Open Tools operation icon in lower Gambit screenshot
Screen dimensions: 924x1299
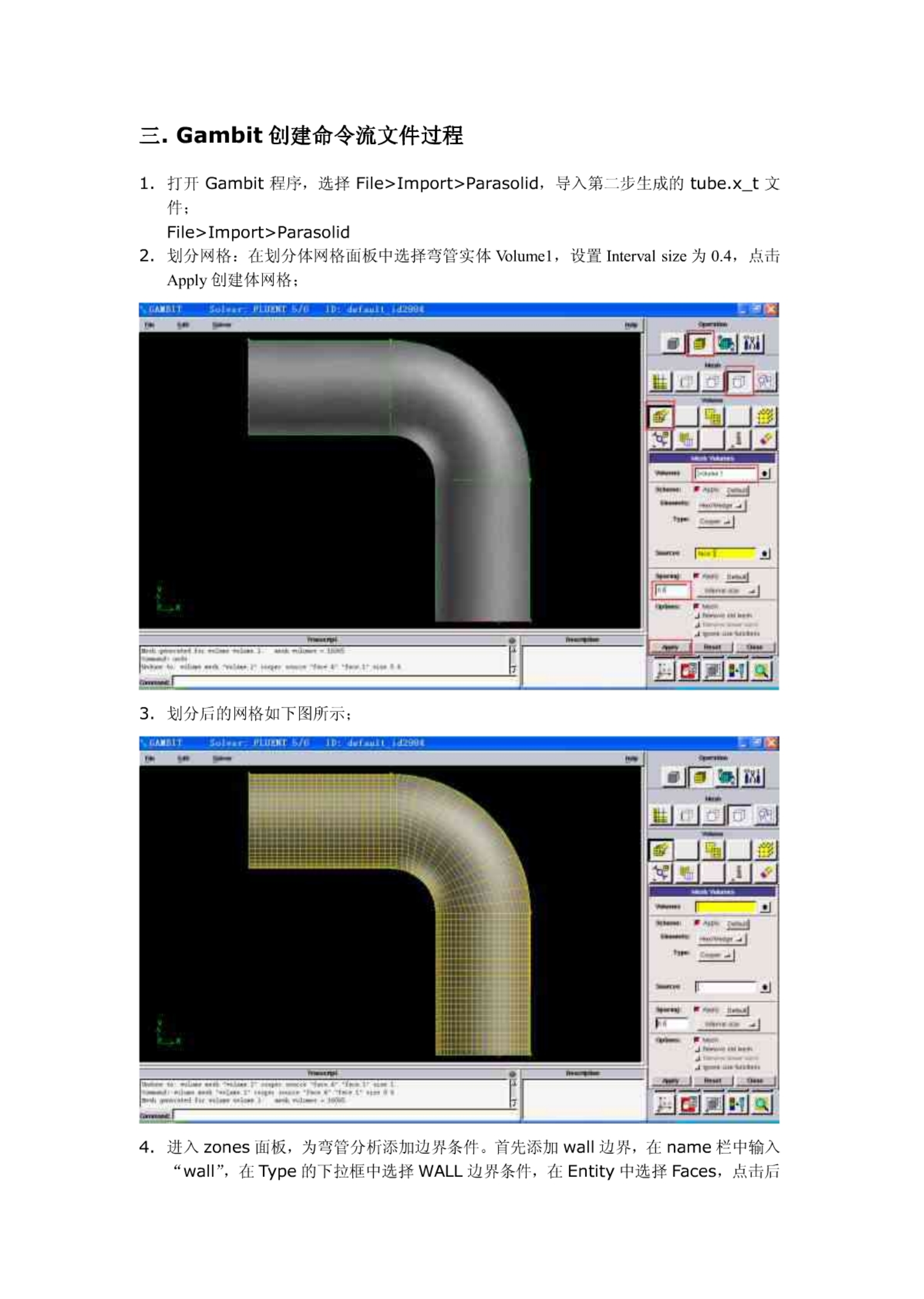[752, 777]
